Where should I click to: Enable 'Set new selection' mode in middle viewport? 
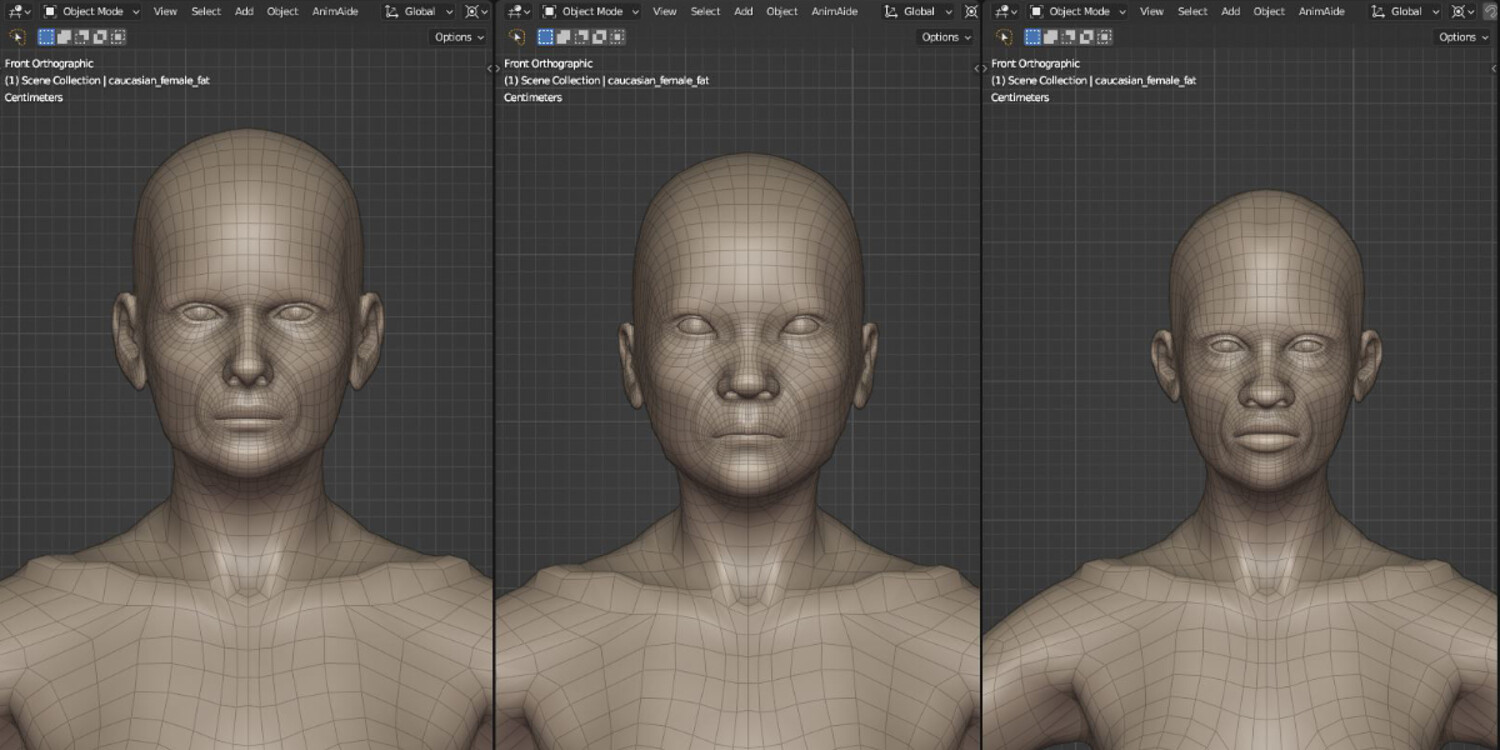pyautogui.click(x=545, y=37)
